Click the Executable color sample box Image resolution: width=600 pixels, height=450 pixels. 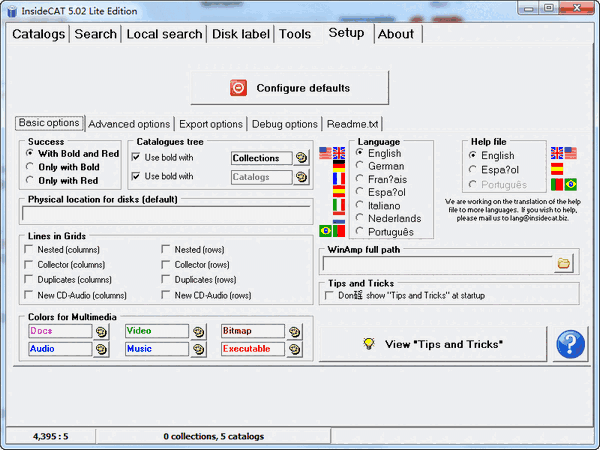[253, 349]
